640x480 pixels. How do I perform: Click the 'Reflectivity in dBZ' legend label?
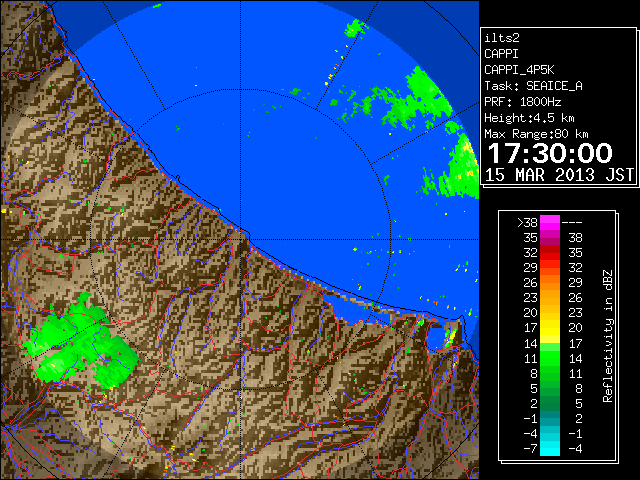pyautogui.click(x=608, y=336)
